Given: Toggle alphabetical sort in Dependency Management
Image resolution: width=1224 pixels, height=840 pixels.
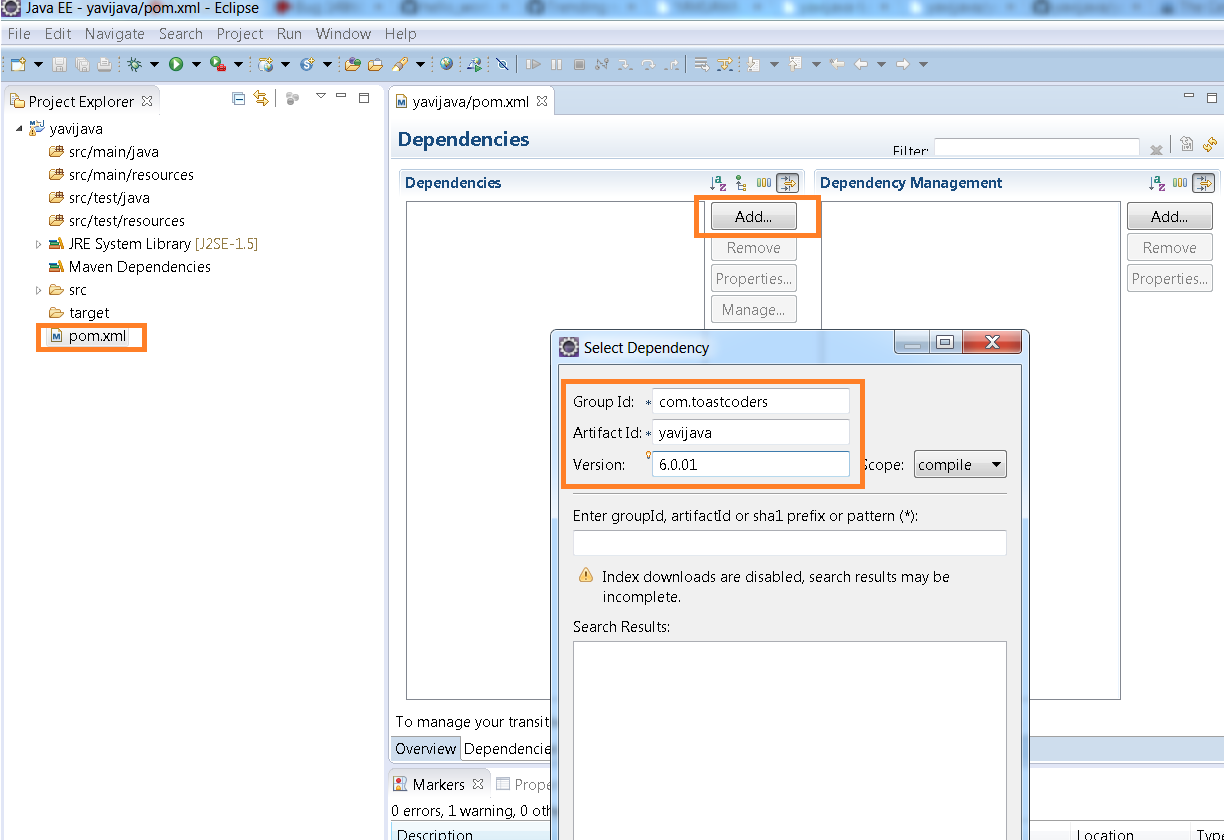Looking at the screenshot, I should click(x=1157, y=183).
